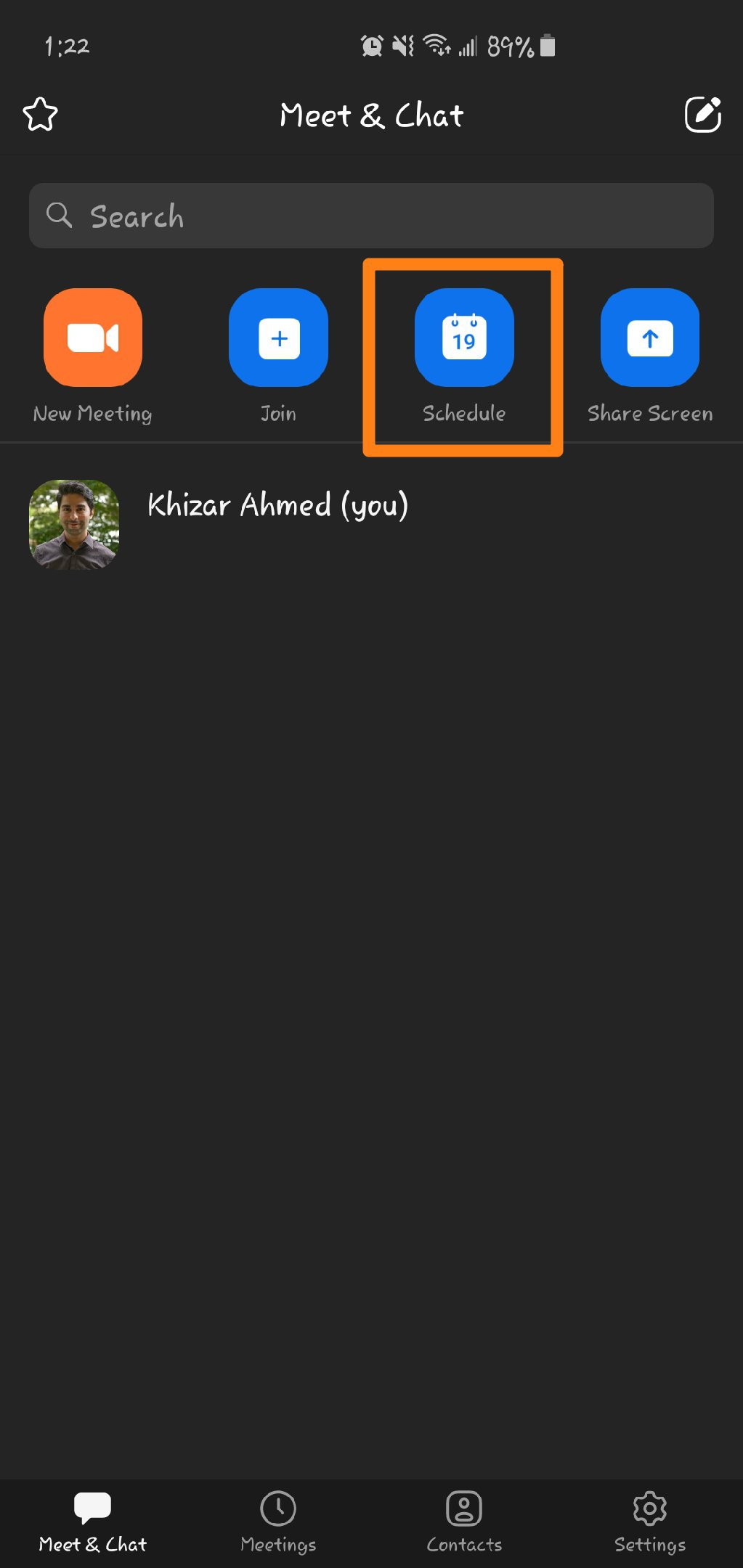Viewport: 743px width, 1568px height.
Task: Open the Meetings clock tab
Action: point(278,1522)
